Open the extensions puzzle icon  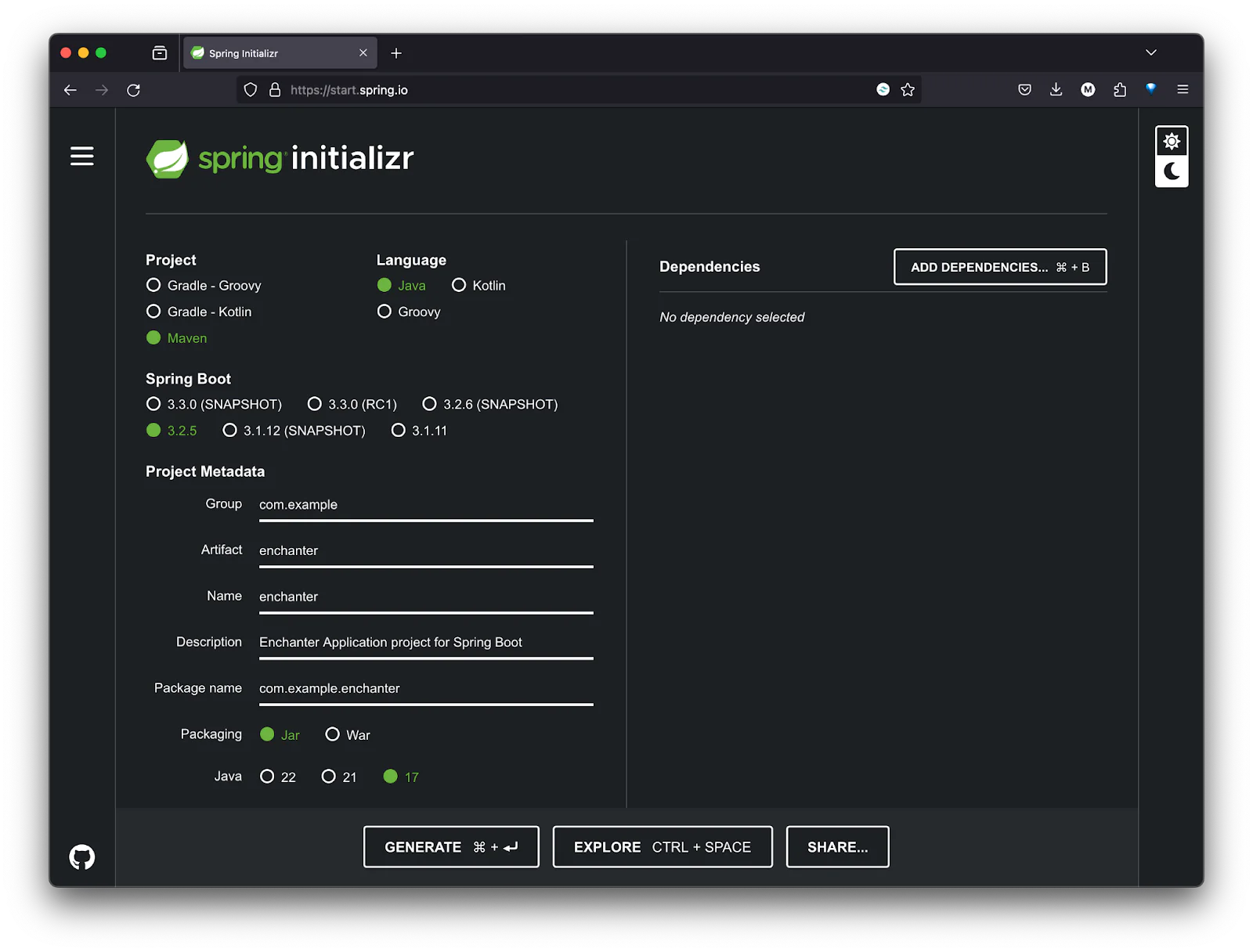[x=1120, y=90]
